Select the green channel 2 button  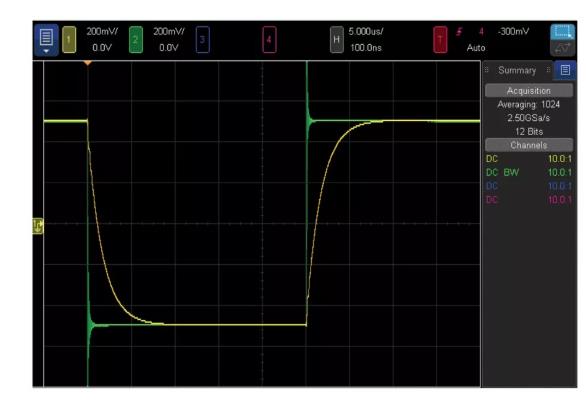coord(136,40)
